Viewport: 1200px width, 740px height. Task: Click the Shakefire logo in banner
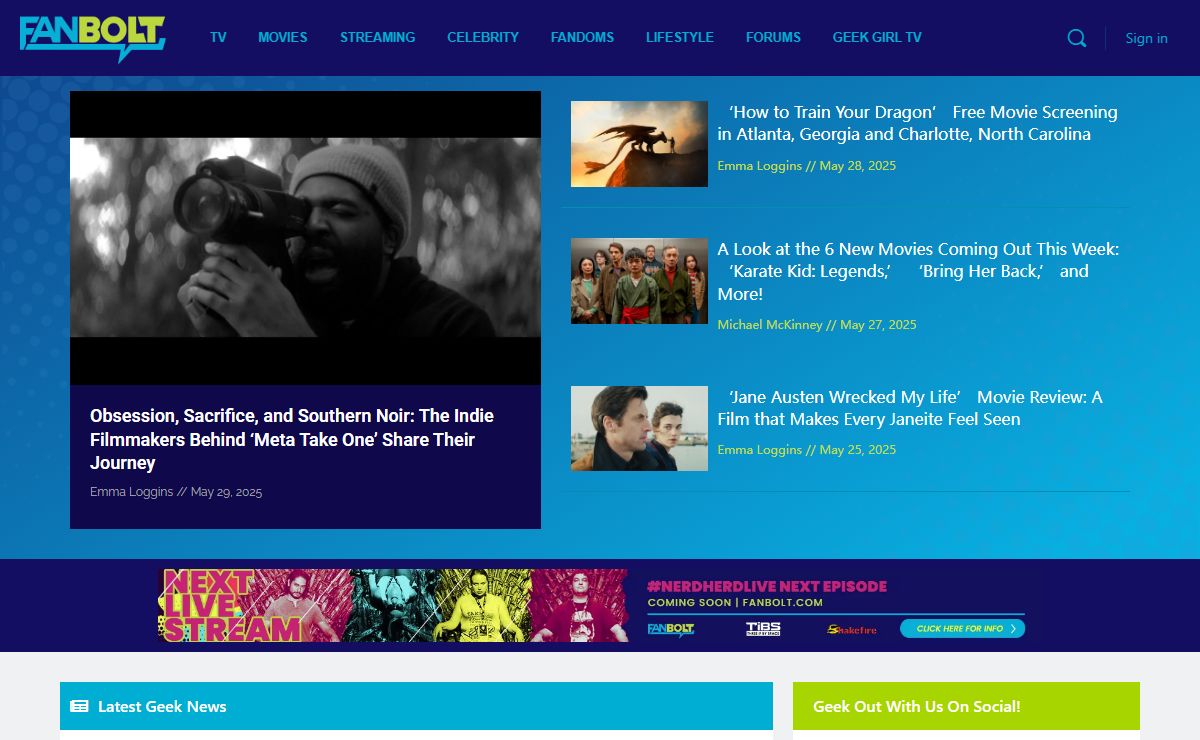click(852, 629)
